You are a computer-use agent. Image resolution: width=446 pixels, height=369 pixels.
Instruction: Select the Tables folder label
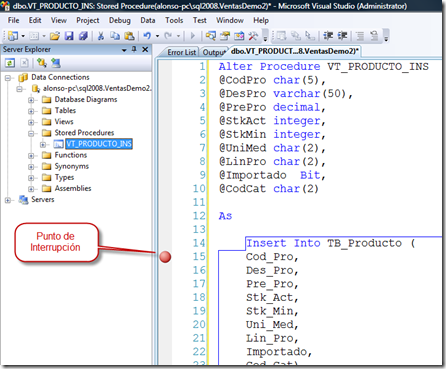coord(65,110)
